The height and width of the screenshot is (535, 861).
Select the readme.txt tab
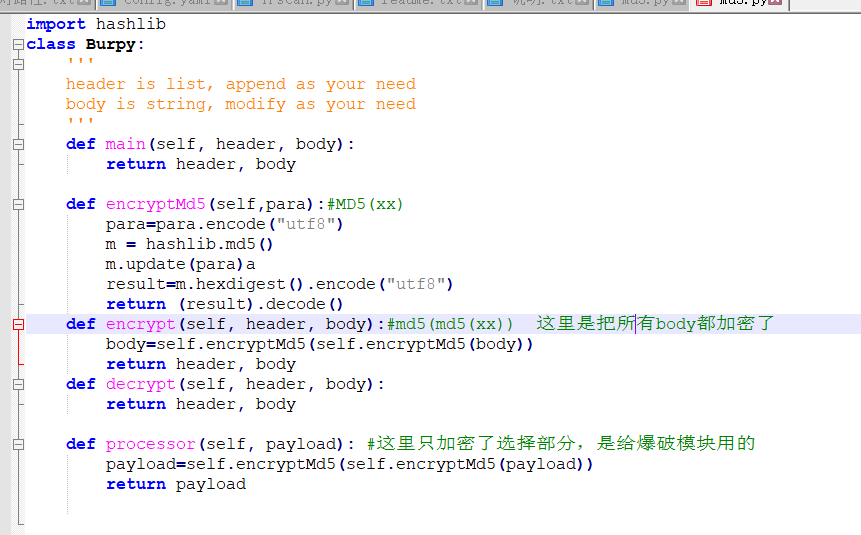pyautogui.click(x=415, y=3)
